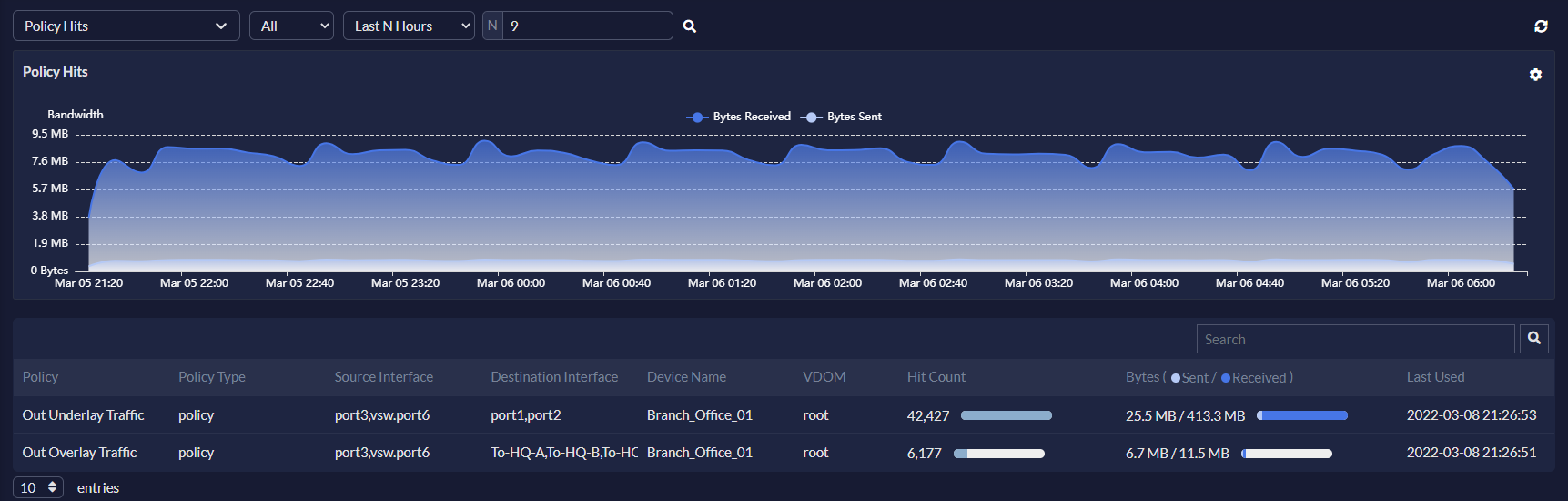
Task: Click the Policy Hits chart panel title
Action: (56, 71)
